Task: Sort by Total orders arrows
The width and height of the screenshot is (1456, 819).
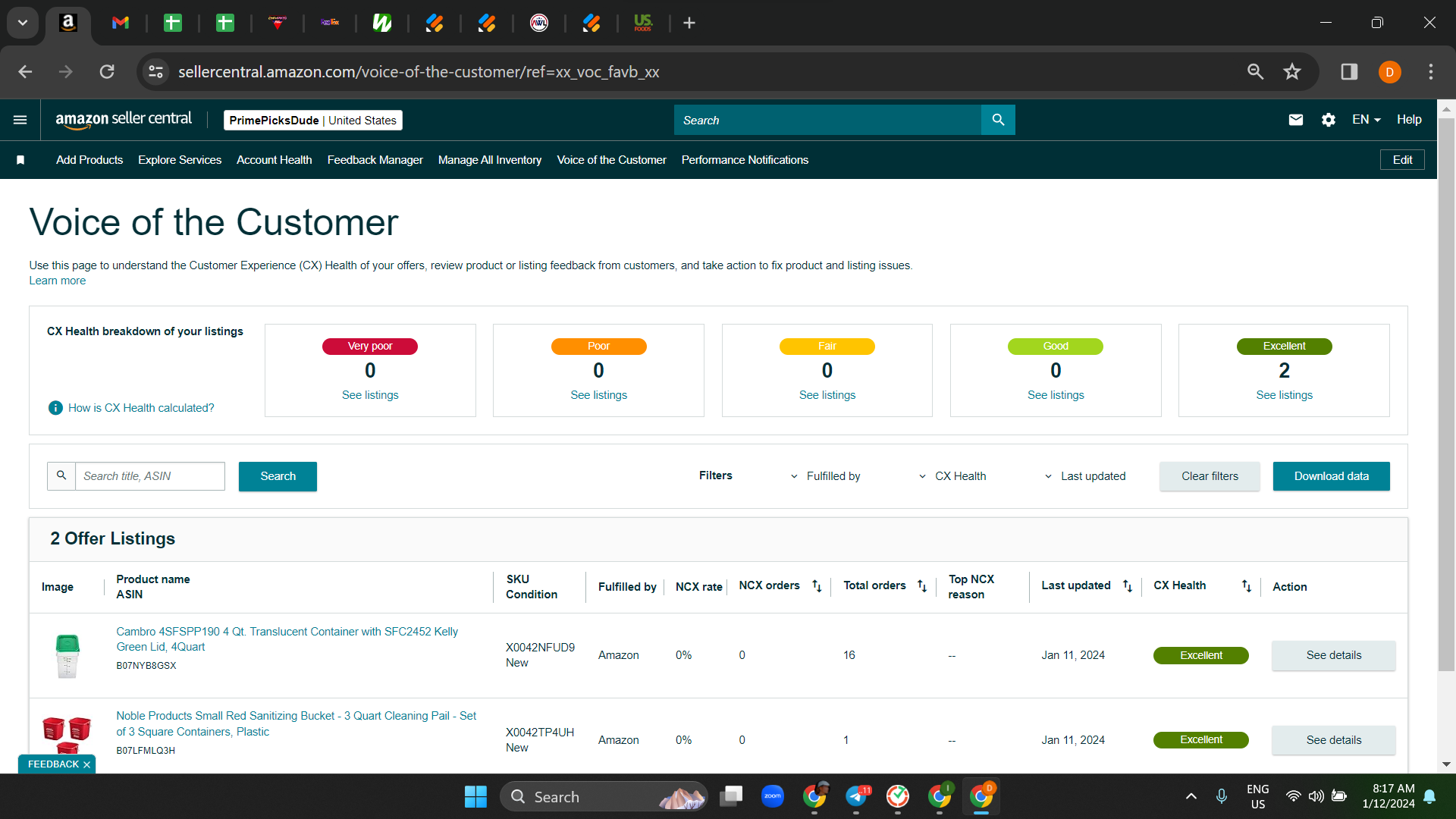Action: pyautogui.click(x=922, y=586)
